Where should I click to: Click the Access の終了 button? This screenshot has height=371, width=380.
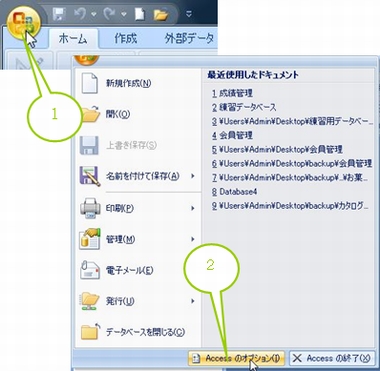pyautogui.click(x=332, y=358)
